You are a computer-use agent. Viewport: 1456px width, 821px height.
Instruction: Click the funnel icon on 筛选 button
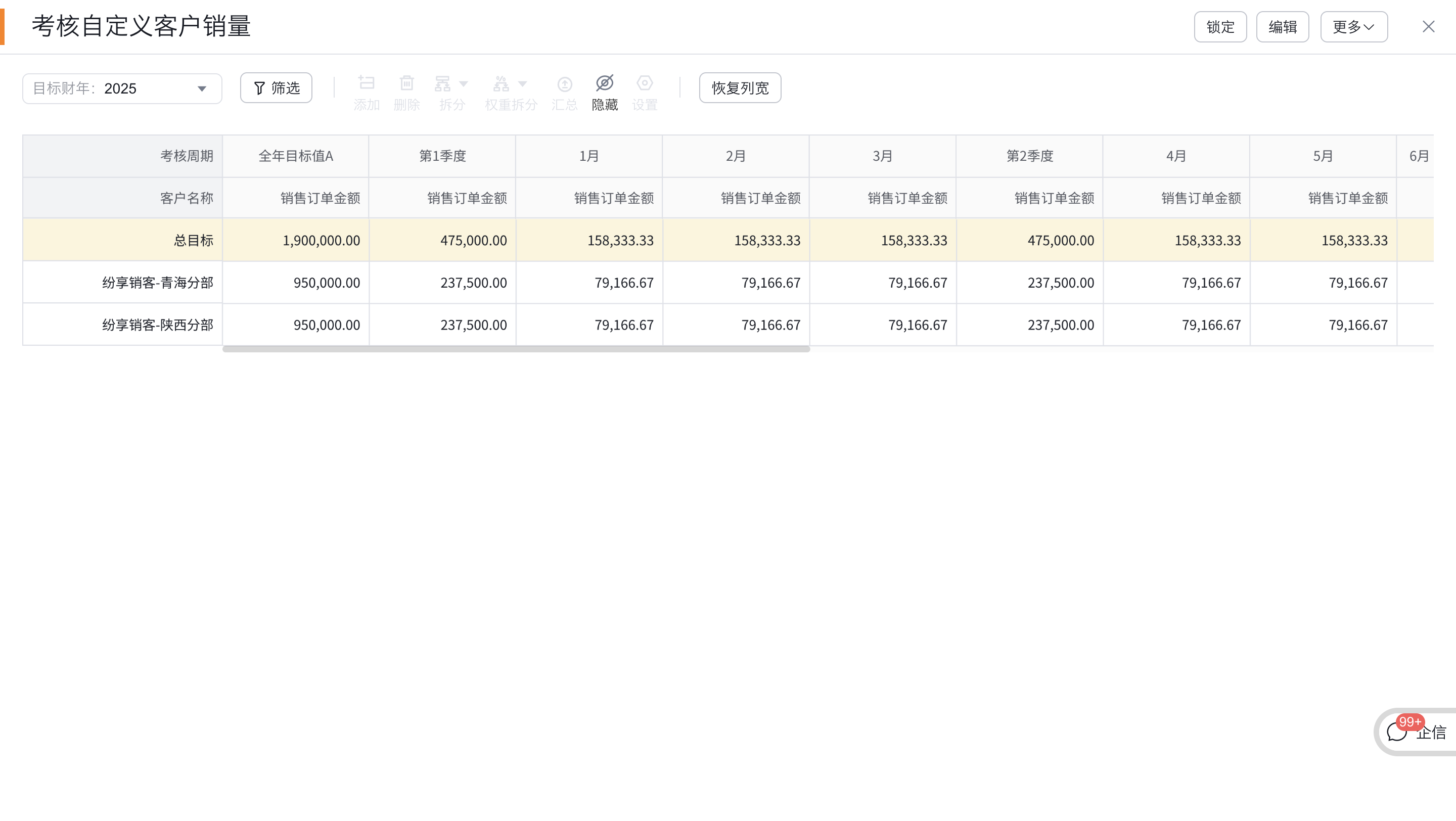pos(259,88)
